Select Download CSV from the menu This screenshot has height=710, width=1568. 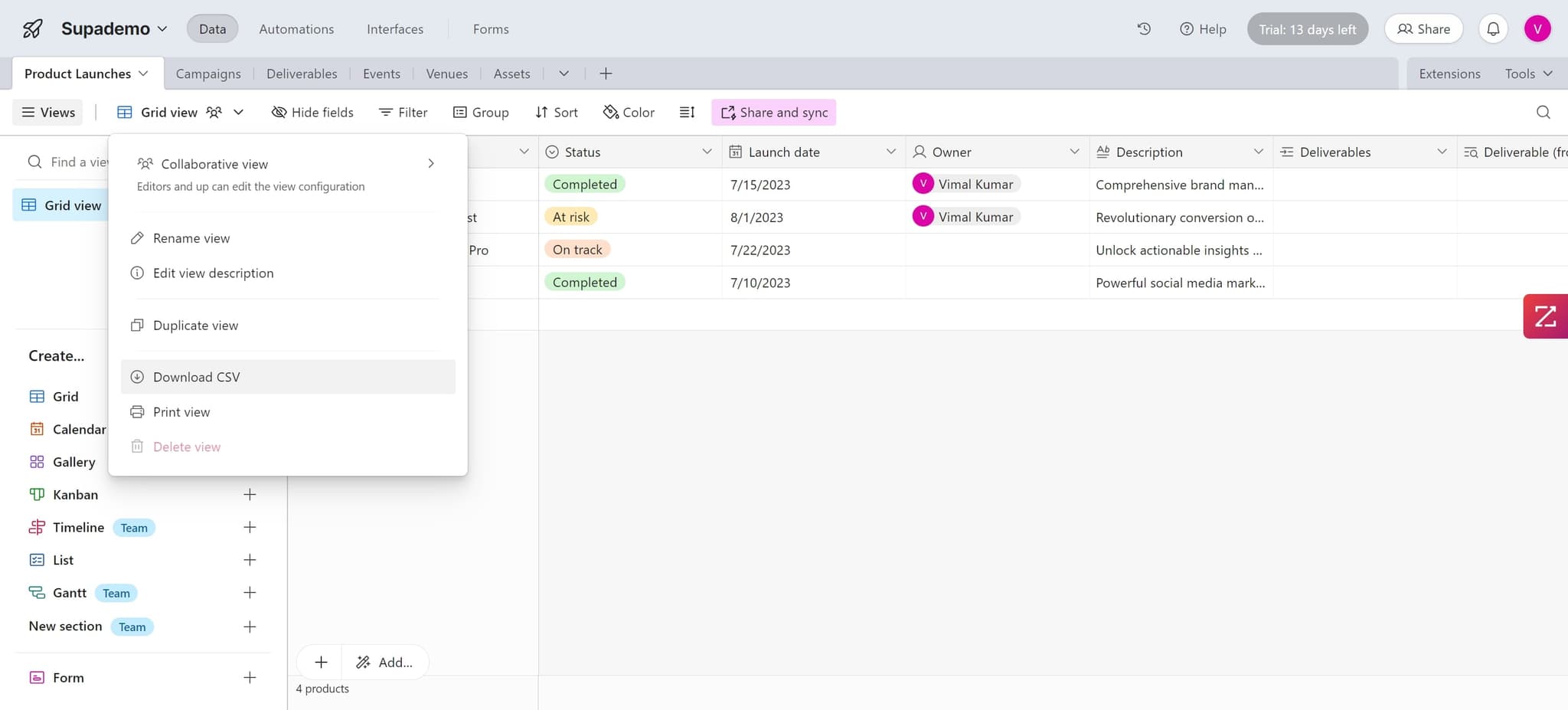[x=196, y=376]
